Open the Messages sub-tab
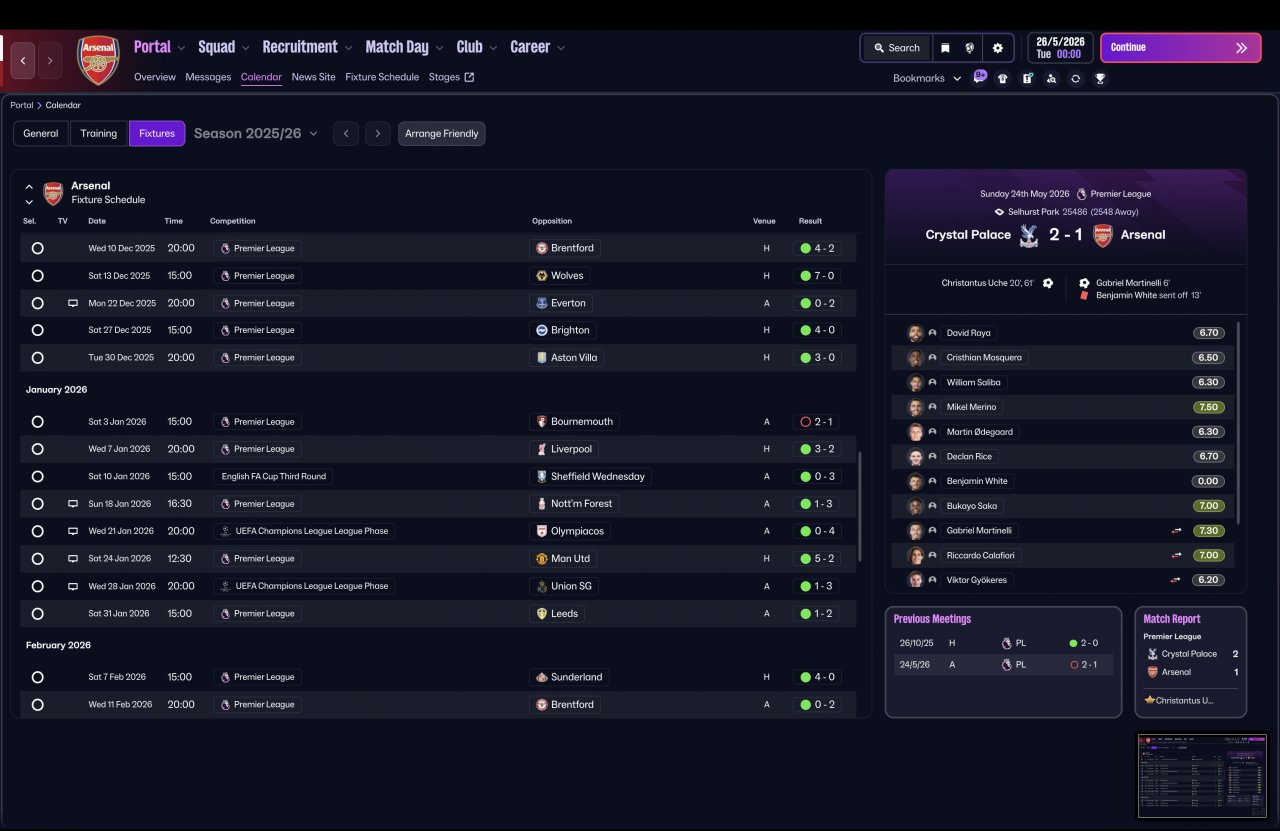The width and height of the screenshot is (1280, 831). click(208, 77)
